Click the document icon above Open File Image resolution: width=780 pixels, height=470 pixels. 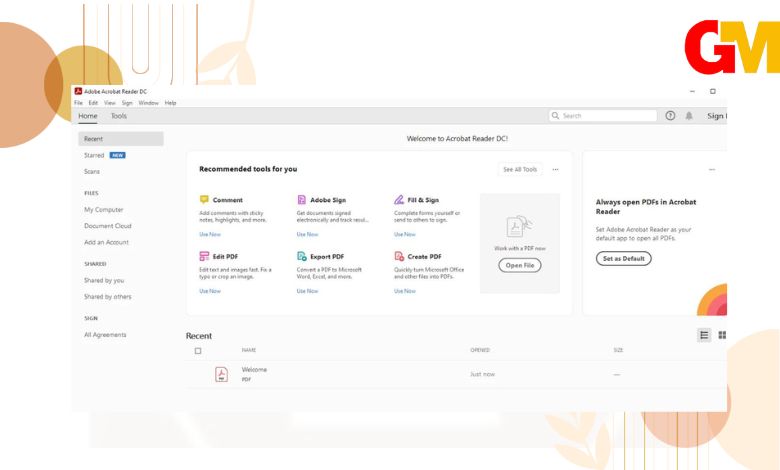519,227
